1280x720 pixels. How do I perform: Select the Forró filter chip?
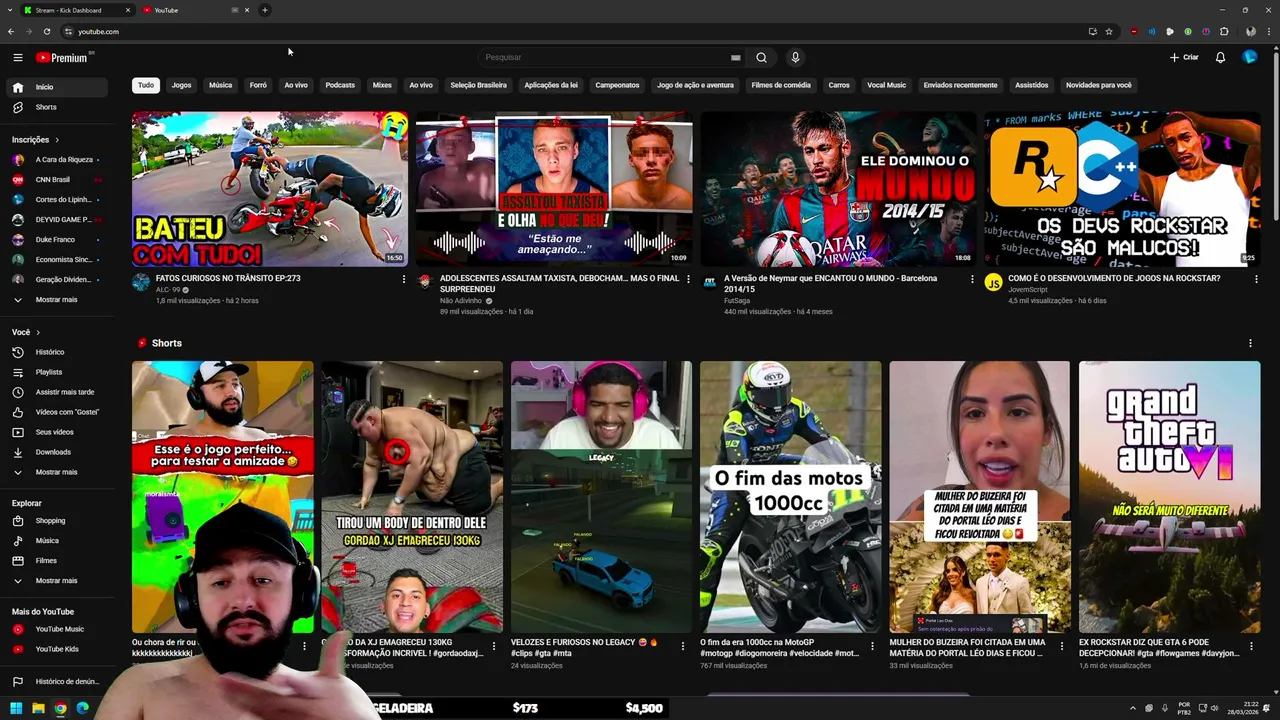[258, 85]
